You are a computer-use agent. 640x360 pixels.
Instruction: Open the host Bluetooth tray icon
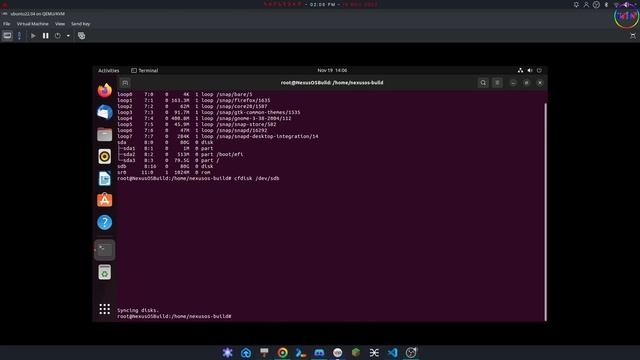pyautogui.click(x=606, y=4)
